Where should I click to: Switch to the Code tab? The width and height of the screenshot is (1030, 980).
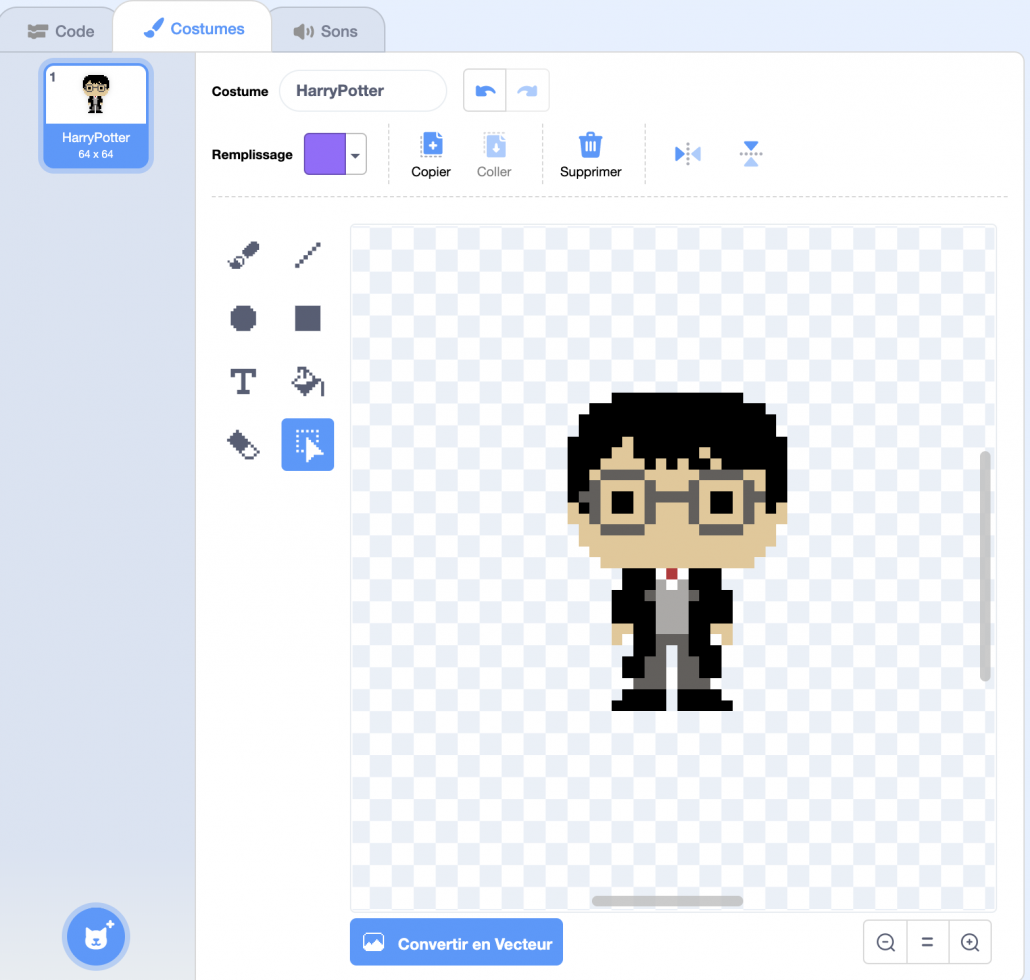(60, 31)
